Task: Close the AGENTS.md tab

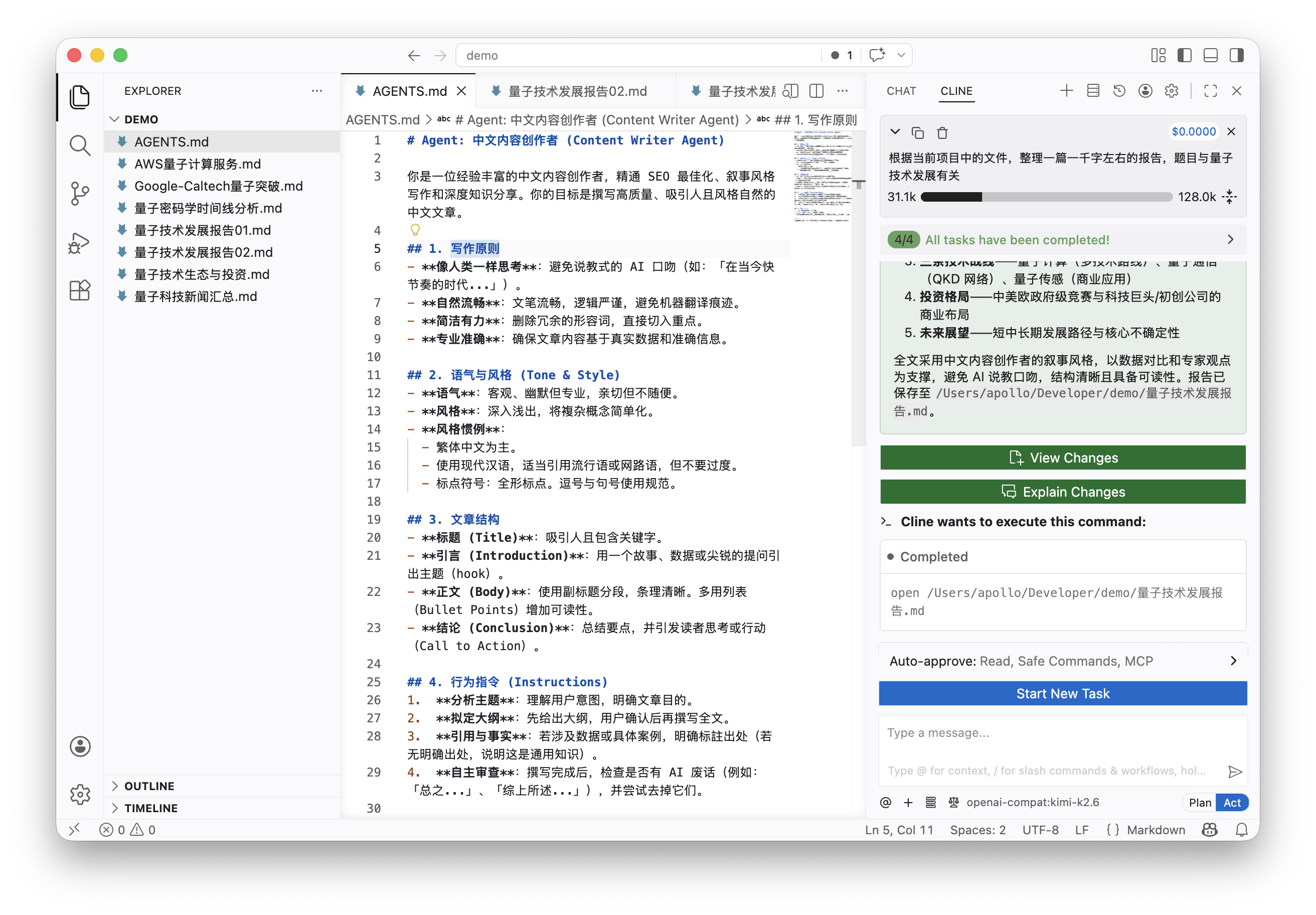Action: 461,91
